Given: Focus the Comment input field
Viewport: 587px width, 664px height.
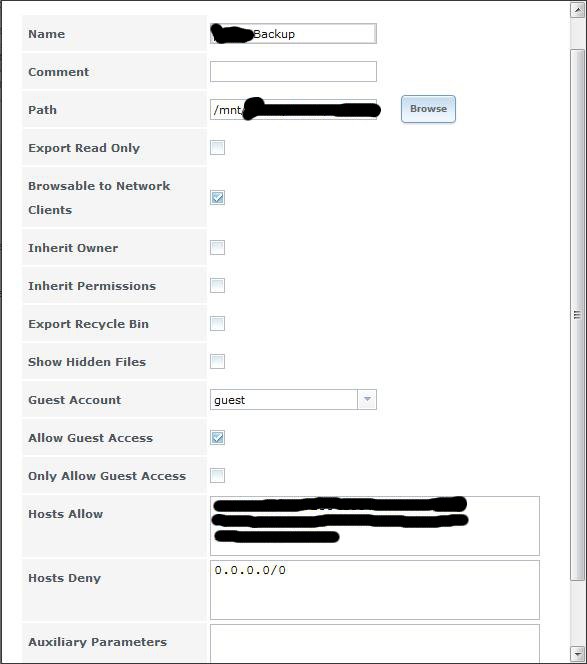Looking at the screenshot, I should click(x=293, y=72).
